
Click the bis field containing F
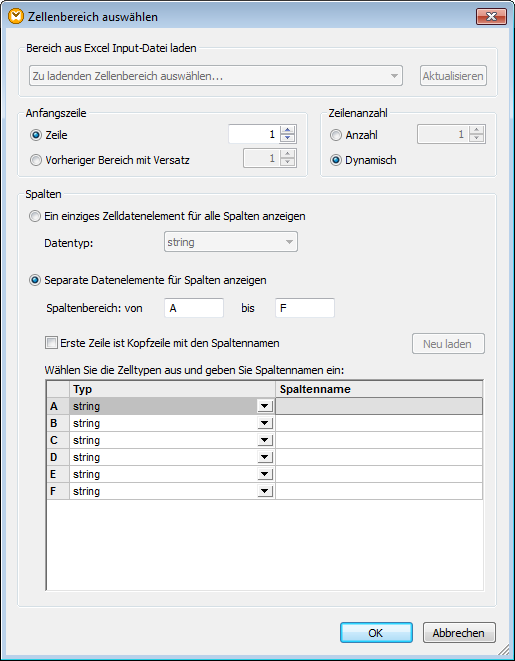pos(305,308)
